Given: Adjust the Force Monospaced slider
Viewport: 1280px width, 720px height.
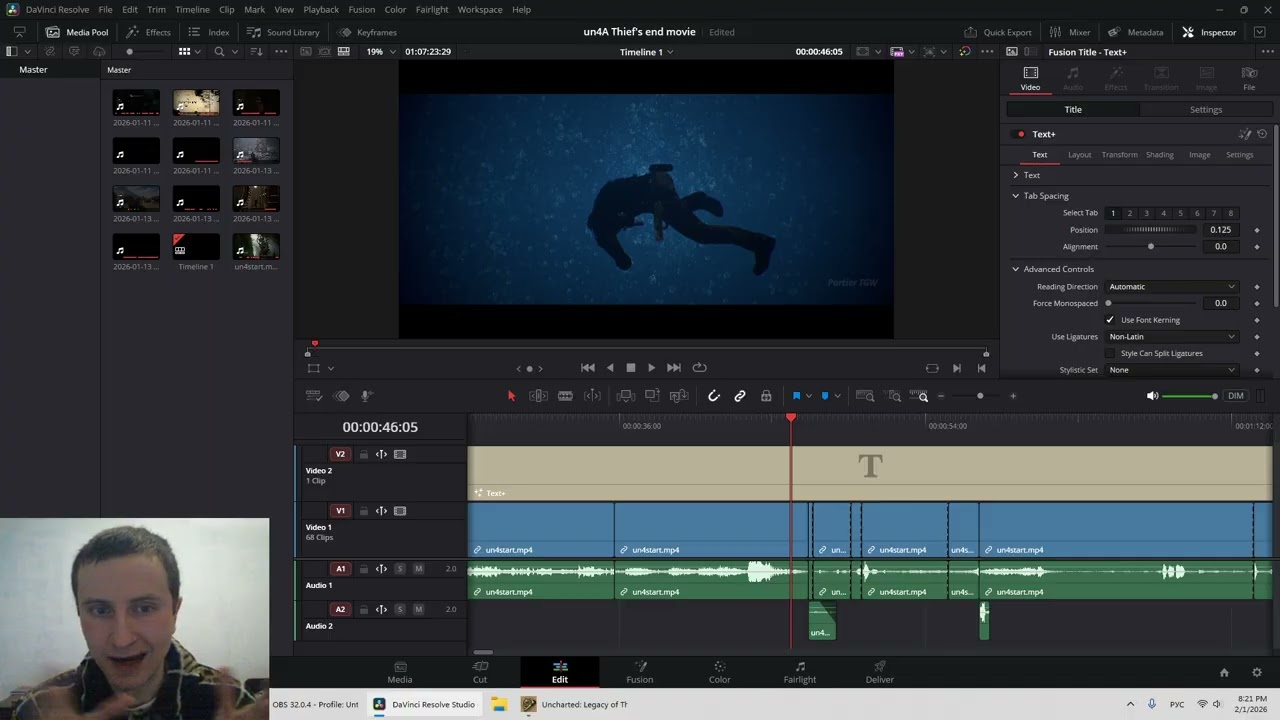Looking at the screenshot, I should click(1150, 303).
